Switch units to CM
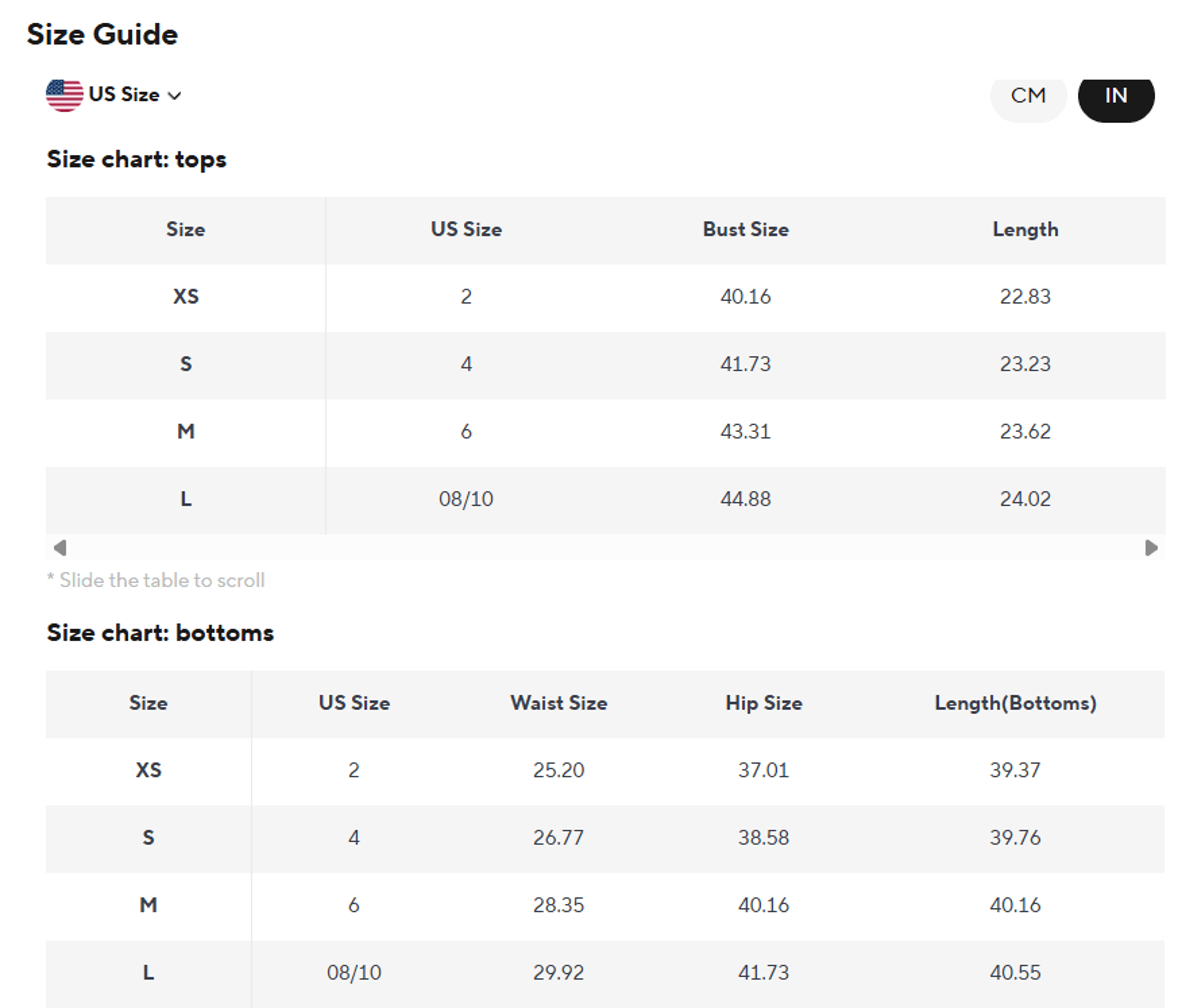This screenshot has height=1008, width=1182. tap(1028, 97)
